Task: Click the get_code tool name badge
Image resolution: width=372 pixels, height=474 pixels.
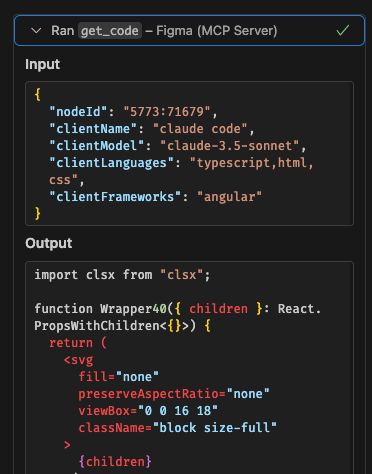Action: (110, 31)
